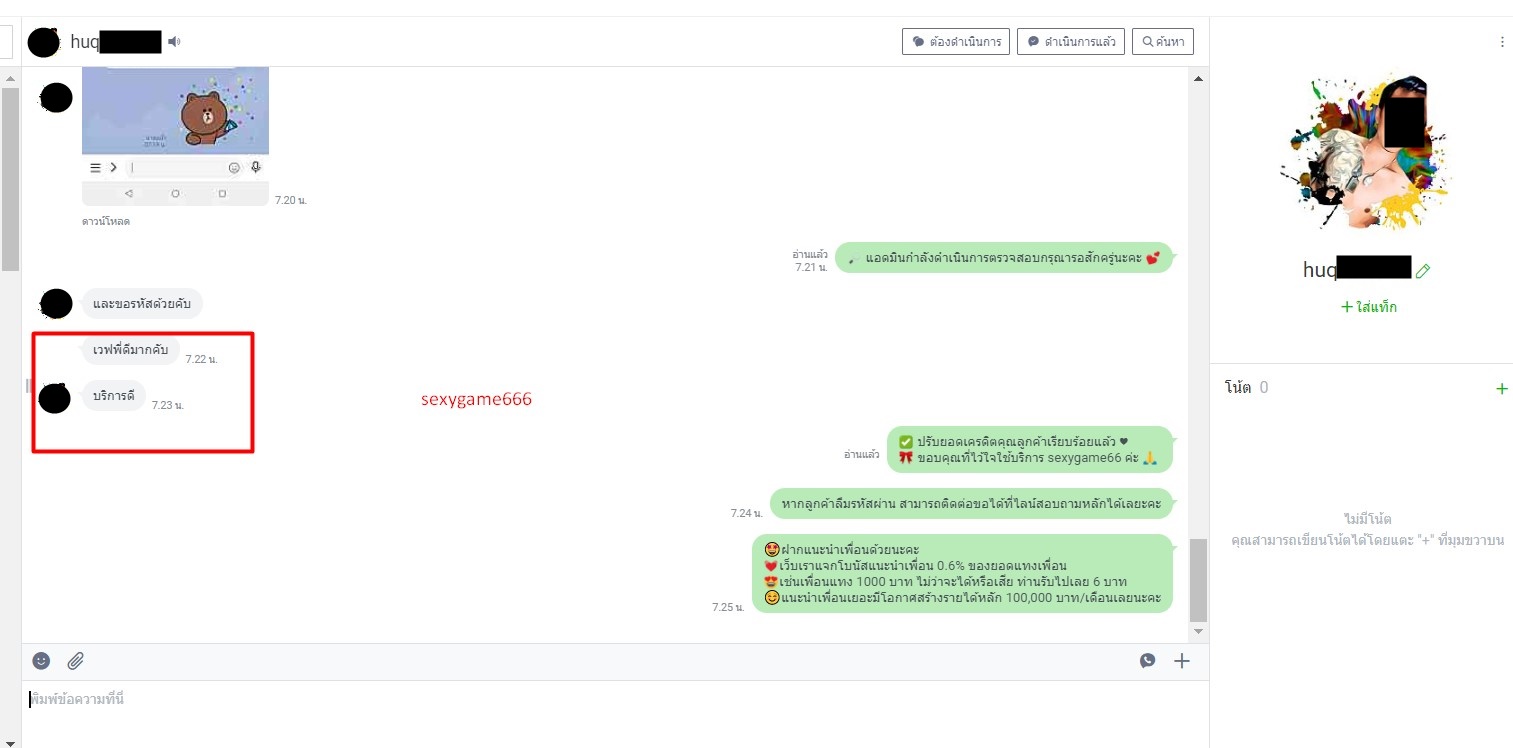Click the speaker mute icon beside the chat name
This screenshot has height=748, width=1513.
tap(174, 42)
